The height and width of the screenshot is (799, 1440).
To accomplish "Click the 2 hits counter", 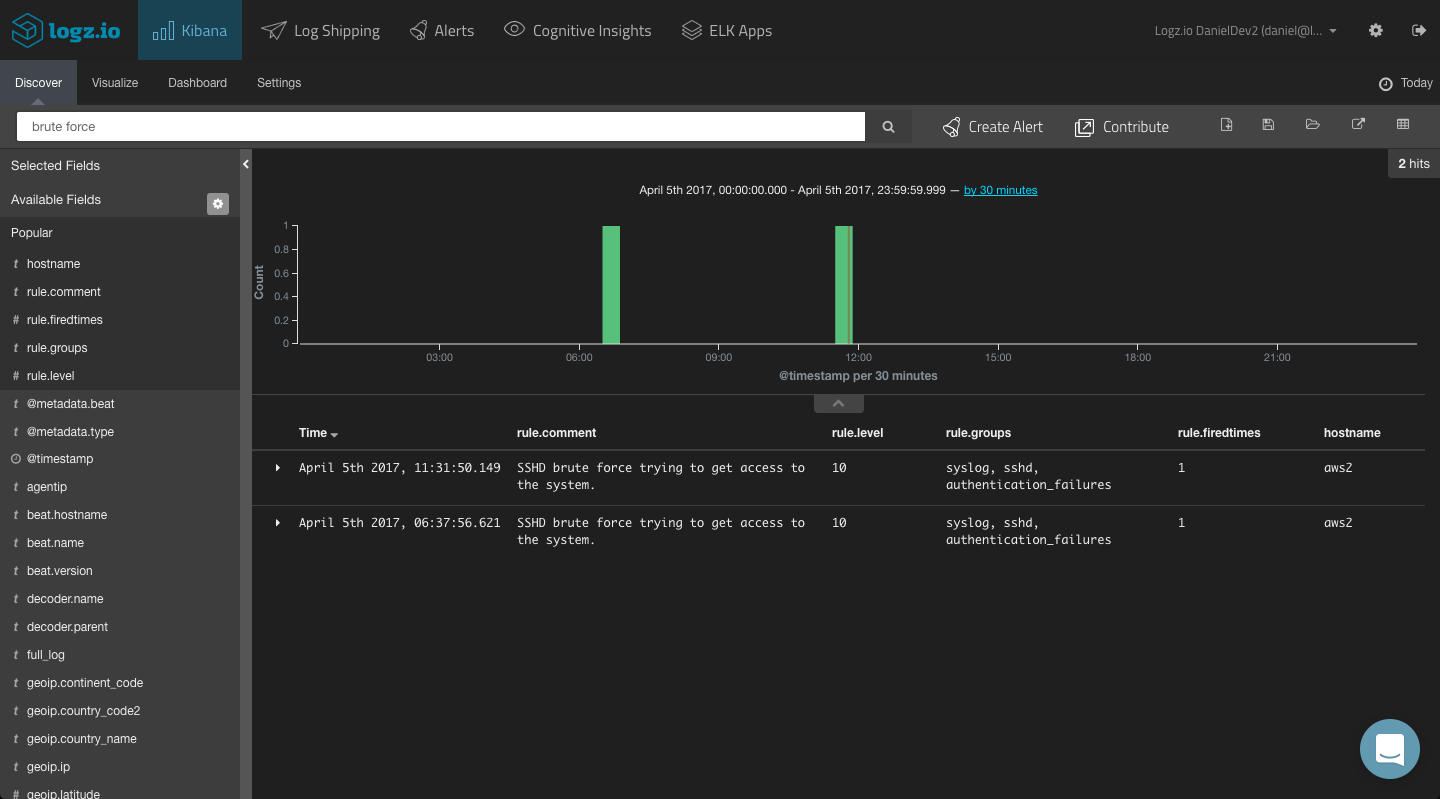I will tap(1414, 164).
